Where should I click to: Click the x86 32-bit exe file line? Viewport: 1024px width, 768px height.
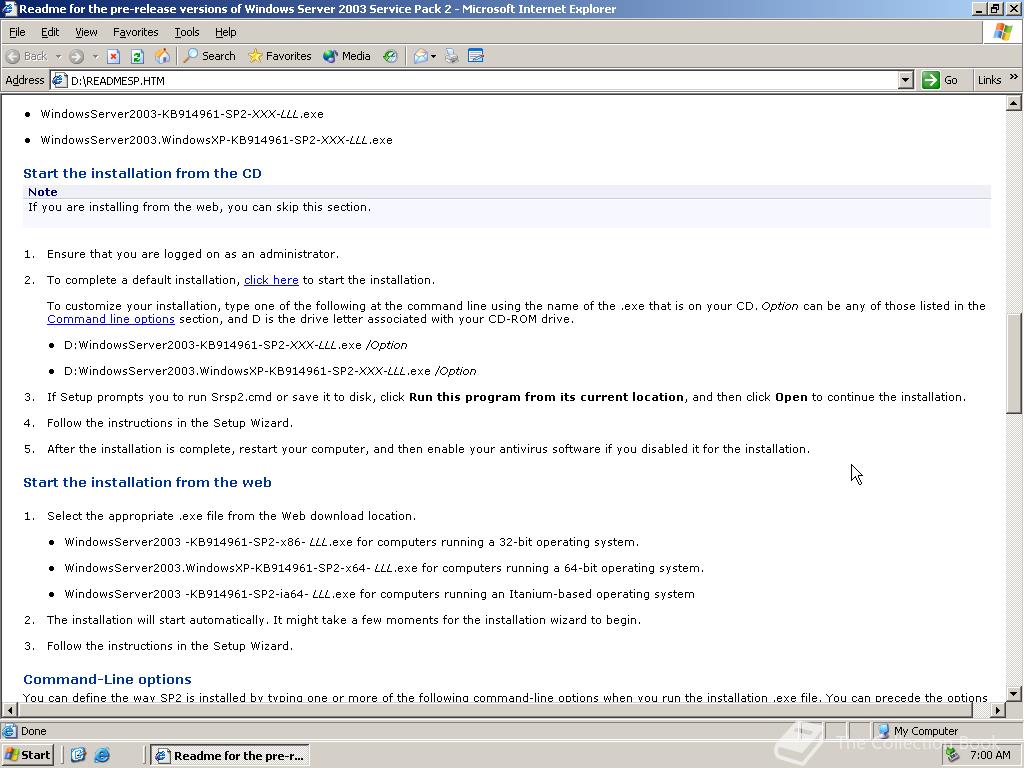351,542
